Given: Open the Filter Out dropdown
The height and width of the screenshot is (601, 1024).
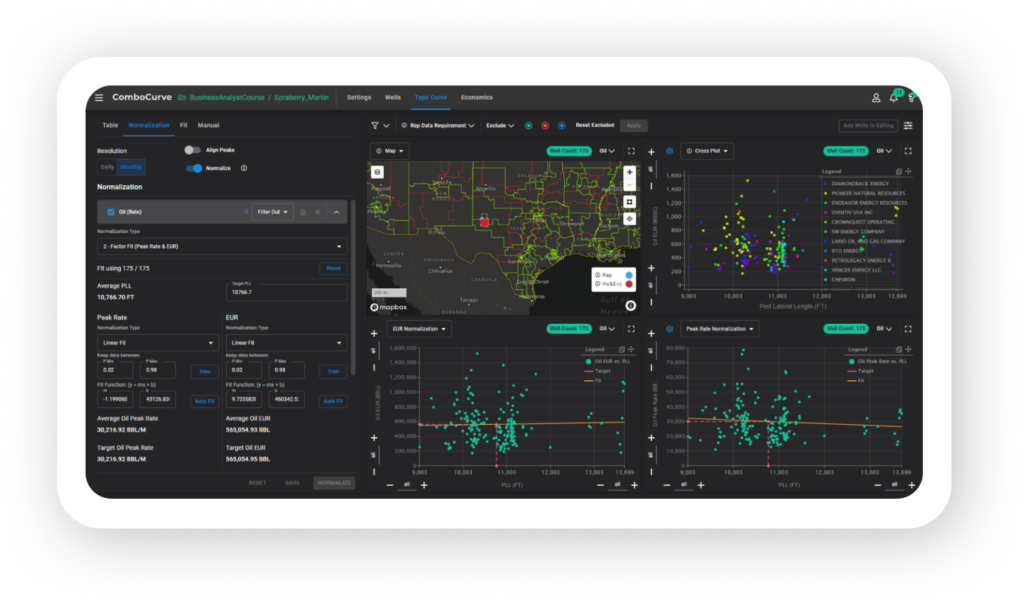Looking at the screenshot, I should (x=272, y=212).
